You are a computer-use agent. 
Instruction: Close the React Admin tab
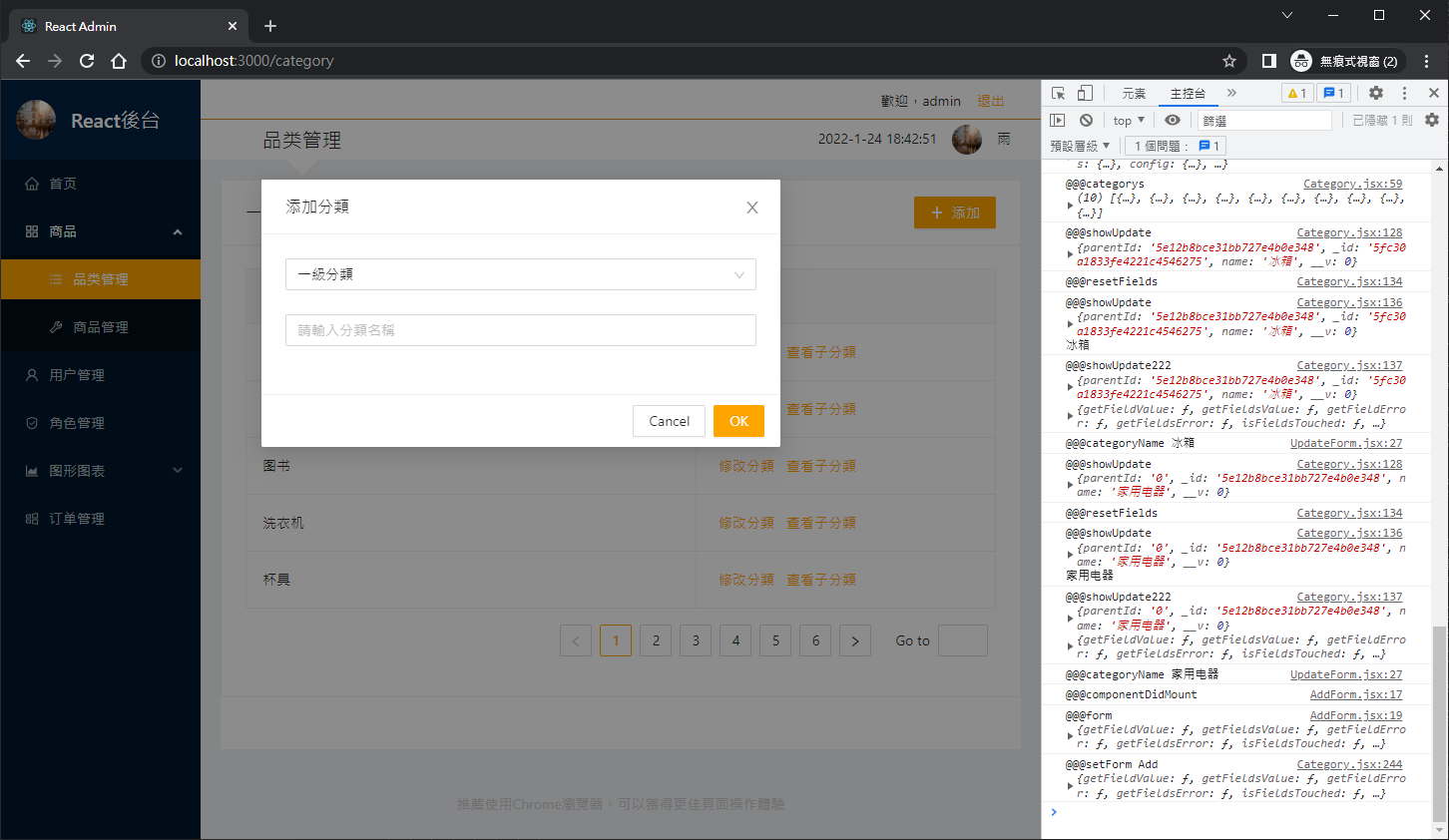(233, 26)
